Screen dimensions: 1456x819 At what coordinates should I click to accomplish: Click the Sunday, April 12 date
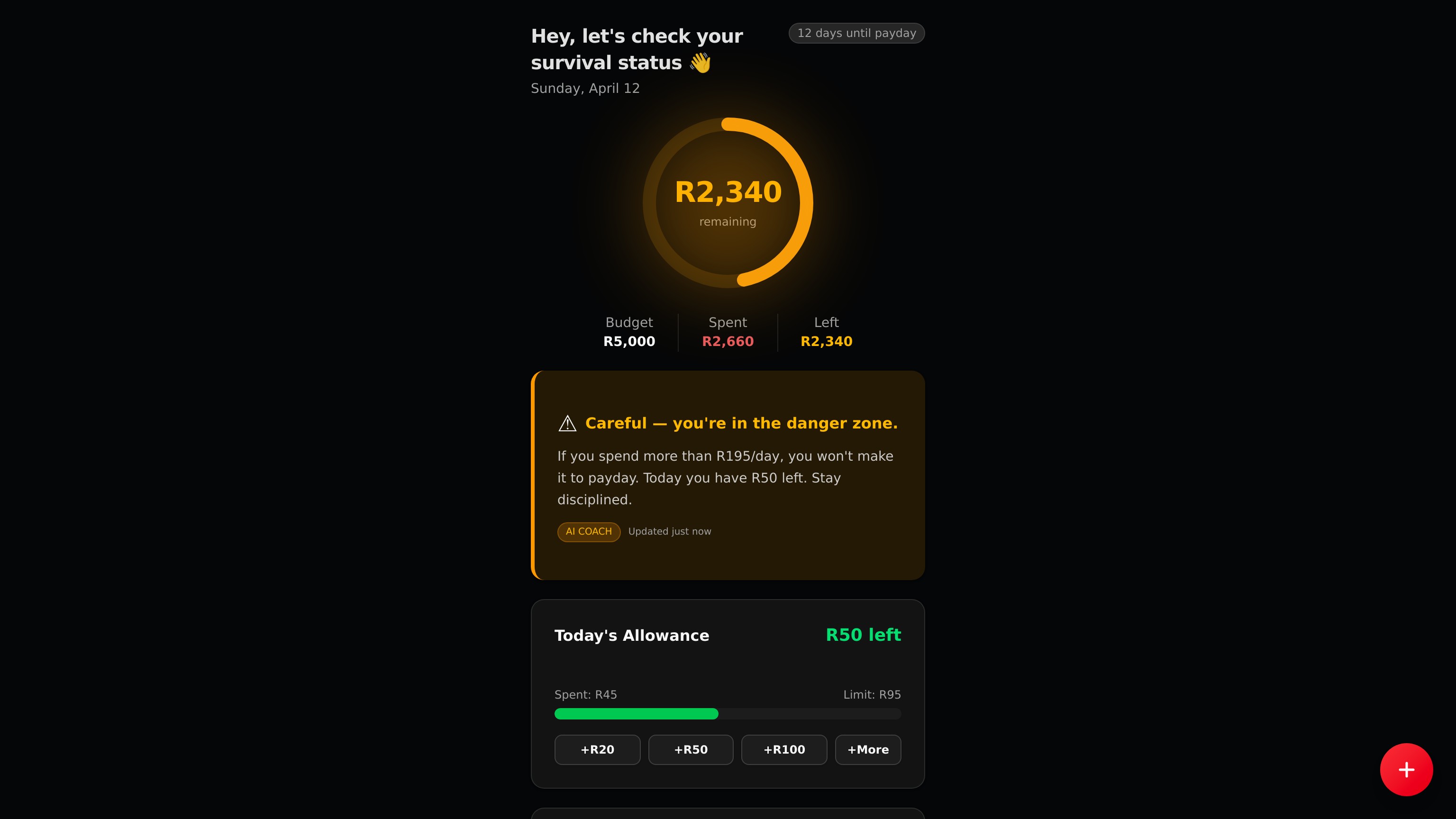[x=585, y=88]
